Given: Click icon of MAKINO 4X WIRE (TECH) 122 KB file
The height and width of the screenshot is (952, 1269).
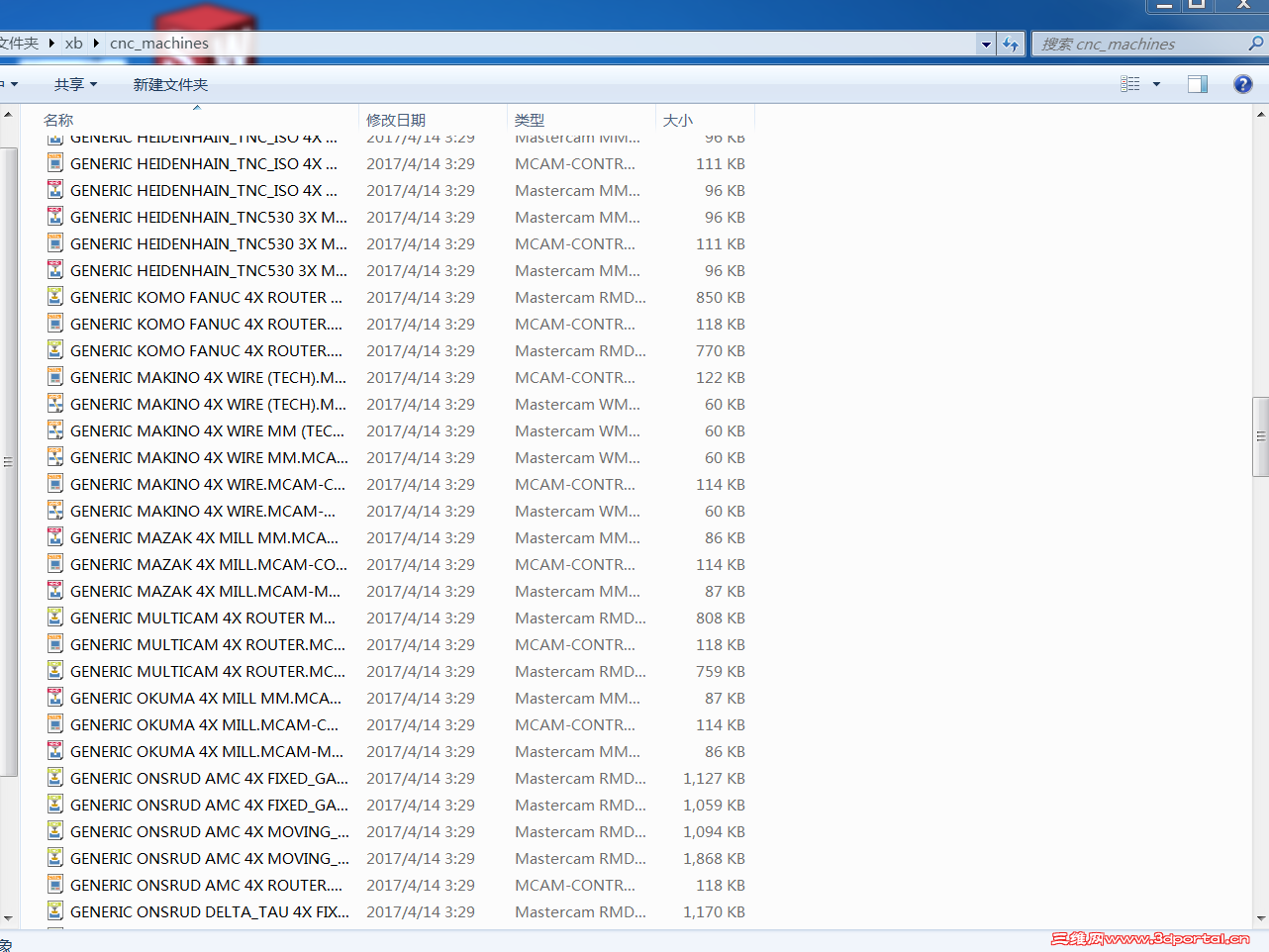Looking at the screenshot, I should tap(55, 377).
